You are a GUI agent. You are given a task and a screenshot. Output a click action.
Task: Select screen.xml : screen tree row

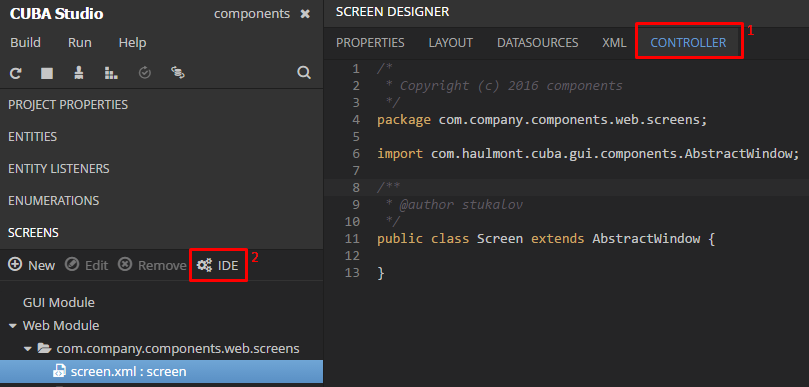click(161, 372)
